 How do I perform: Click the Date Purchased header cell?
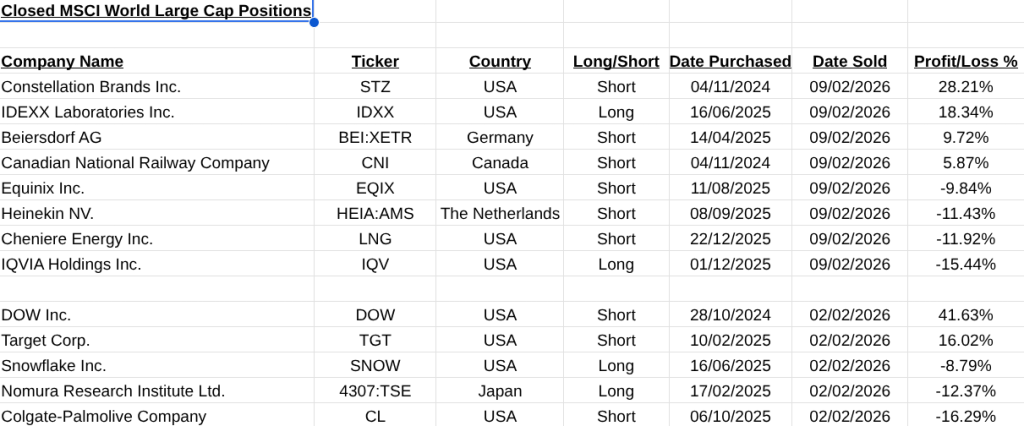pyautogui.click(x=730, y=61)
